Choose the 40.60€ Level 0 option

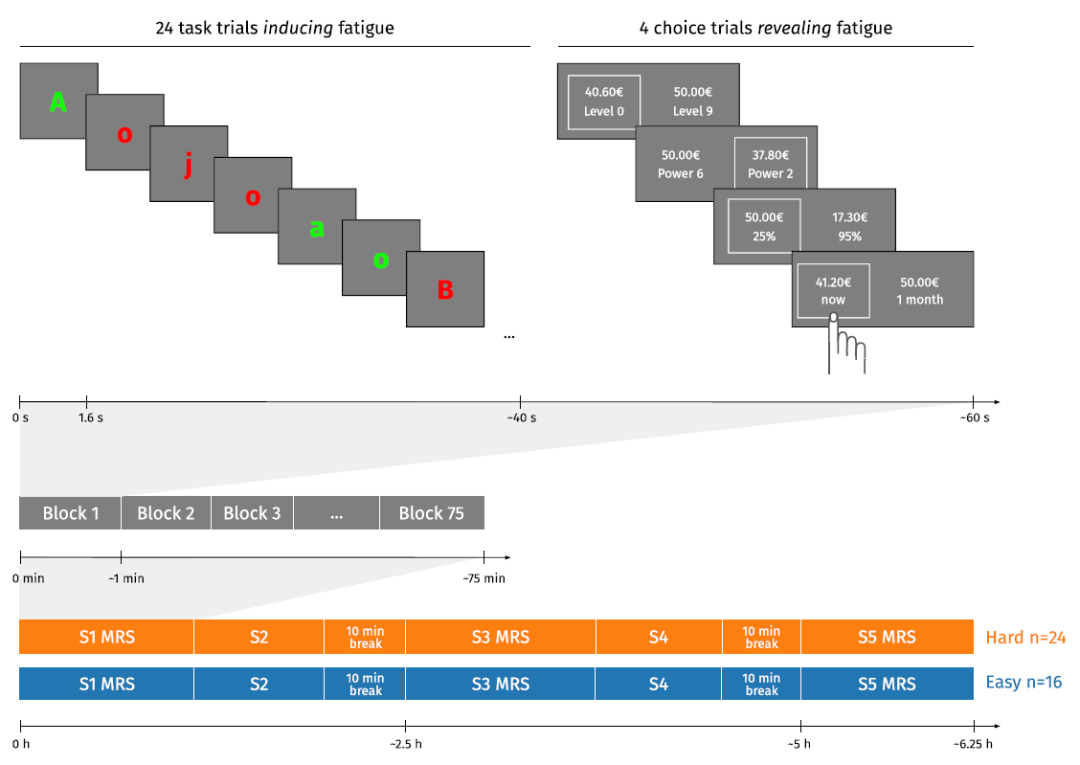coord(604,102)
